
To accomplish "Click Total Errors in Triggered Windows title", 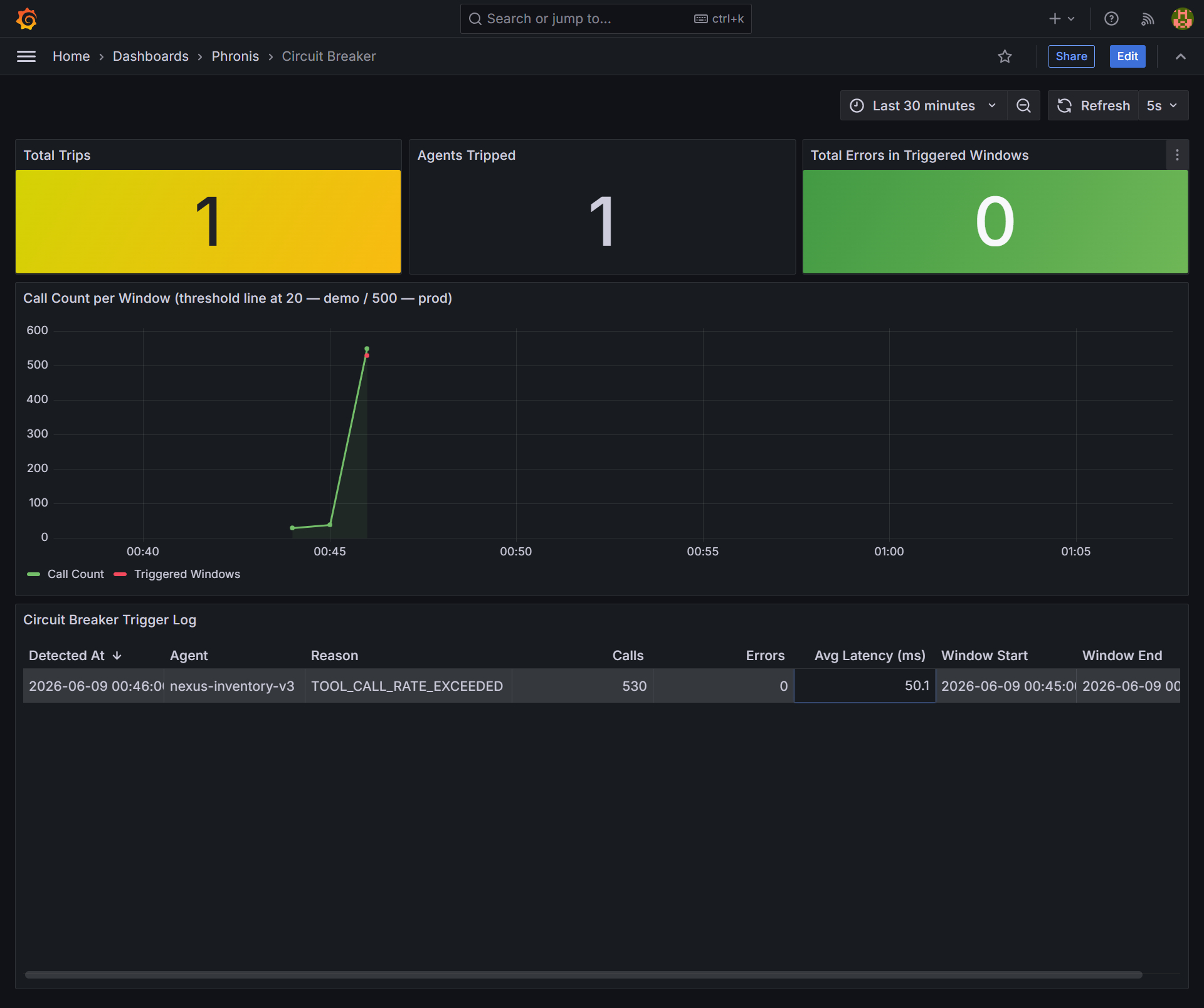I will coord(919,155).
